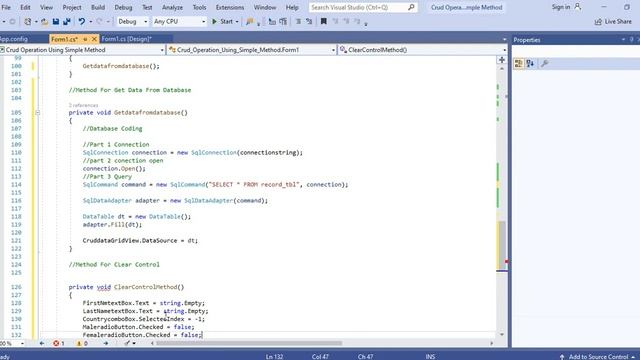Open the class dropdown Crud_Operation_Using_Simple_Method.Form1
Image resolution: width=640 pixels, height=360 pixels.
[252, 50]
